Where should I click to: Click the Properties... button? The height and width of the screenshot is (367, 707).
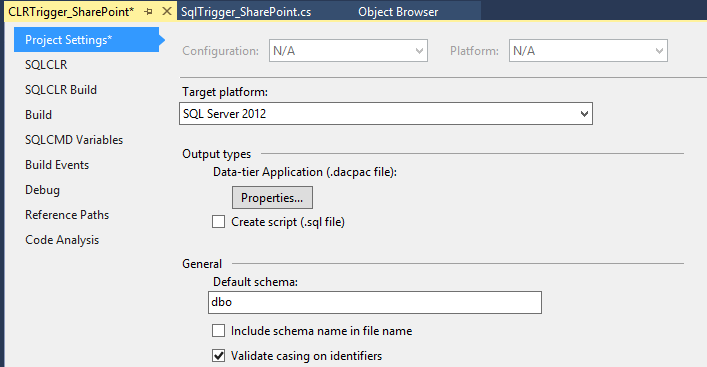(x=272, y=197)
